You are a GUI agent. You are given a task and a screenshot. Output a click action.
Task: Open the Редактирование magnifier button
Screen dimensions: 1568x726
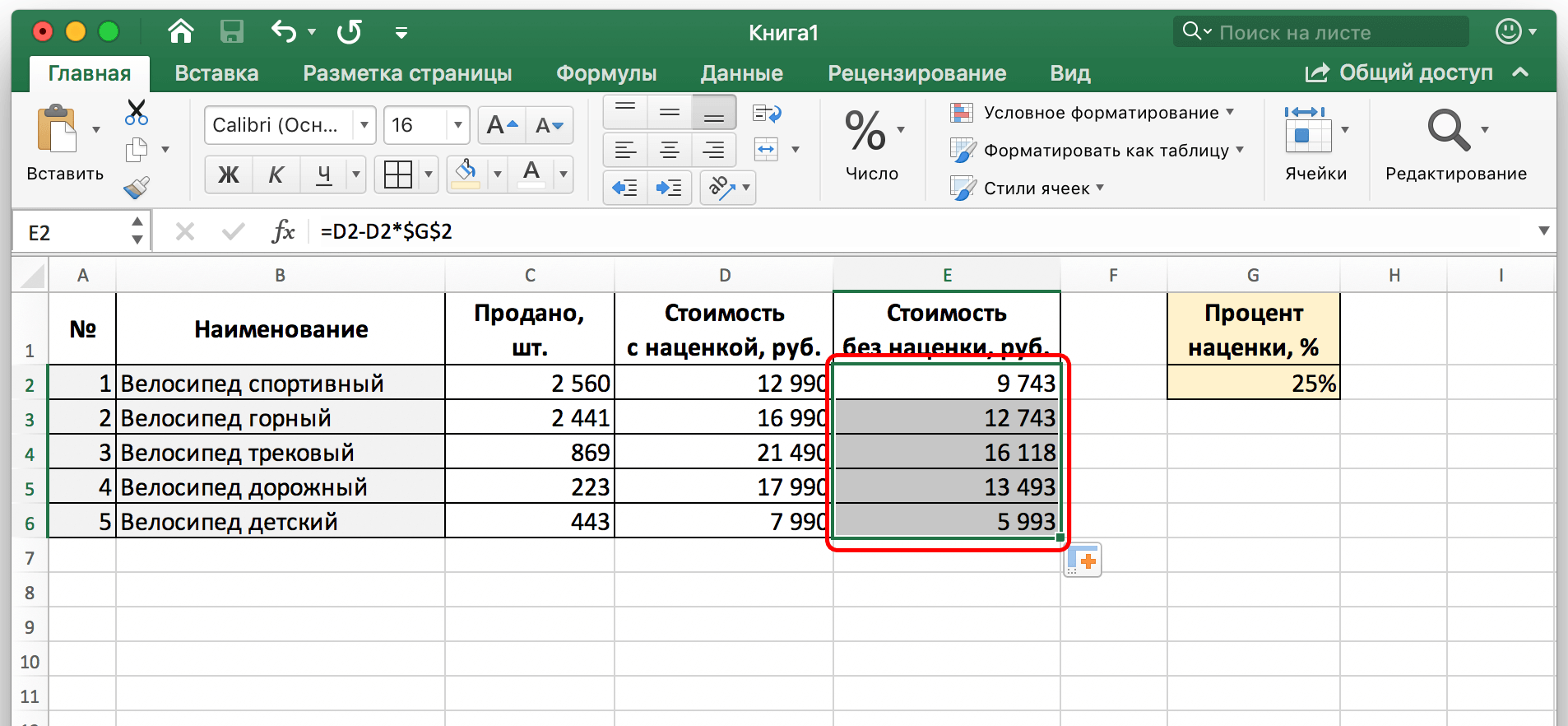tap(1456, 144)
